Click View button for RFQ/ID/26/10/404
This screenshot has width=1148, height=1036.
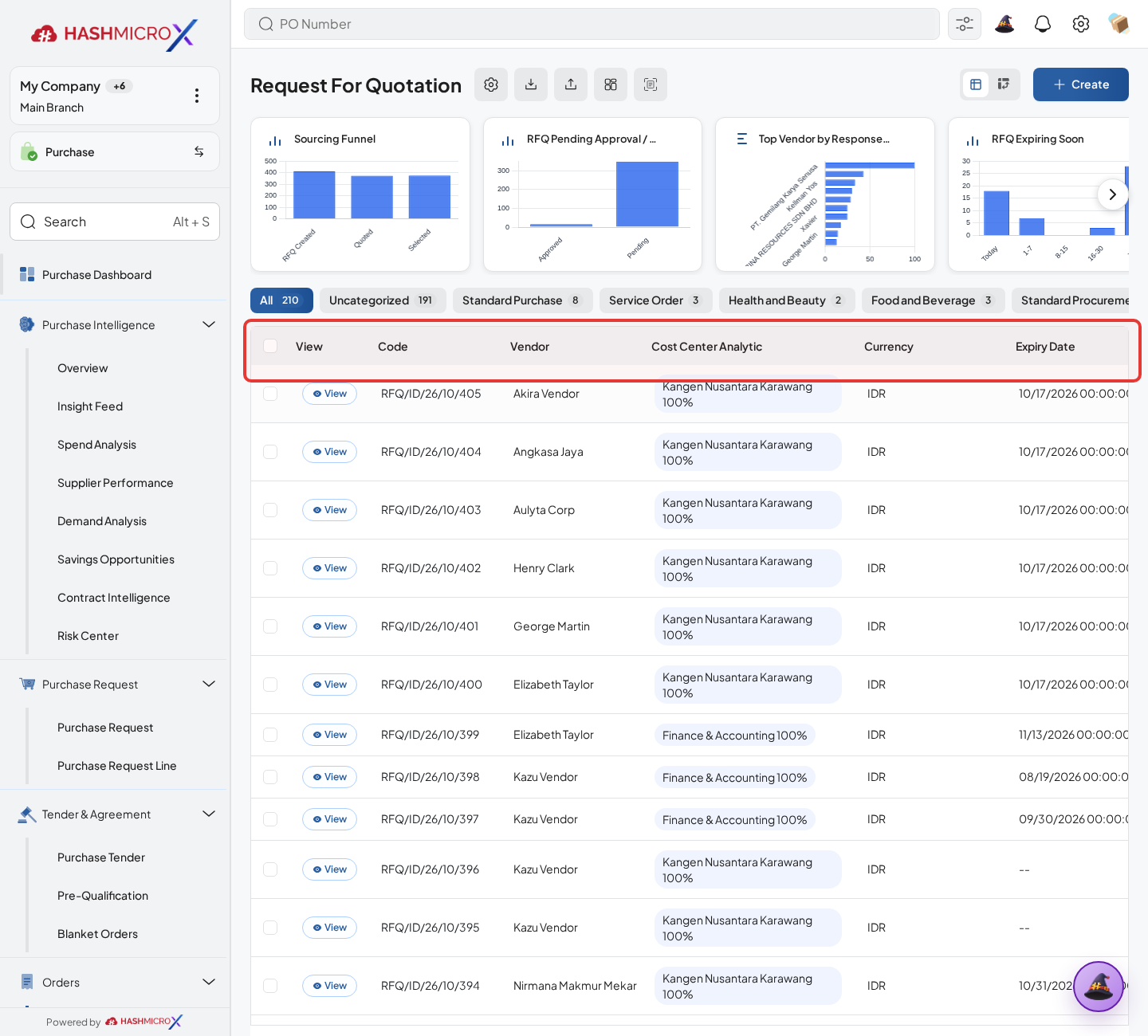pyautogui.click(x=329, y=452)
